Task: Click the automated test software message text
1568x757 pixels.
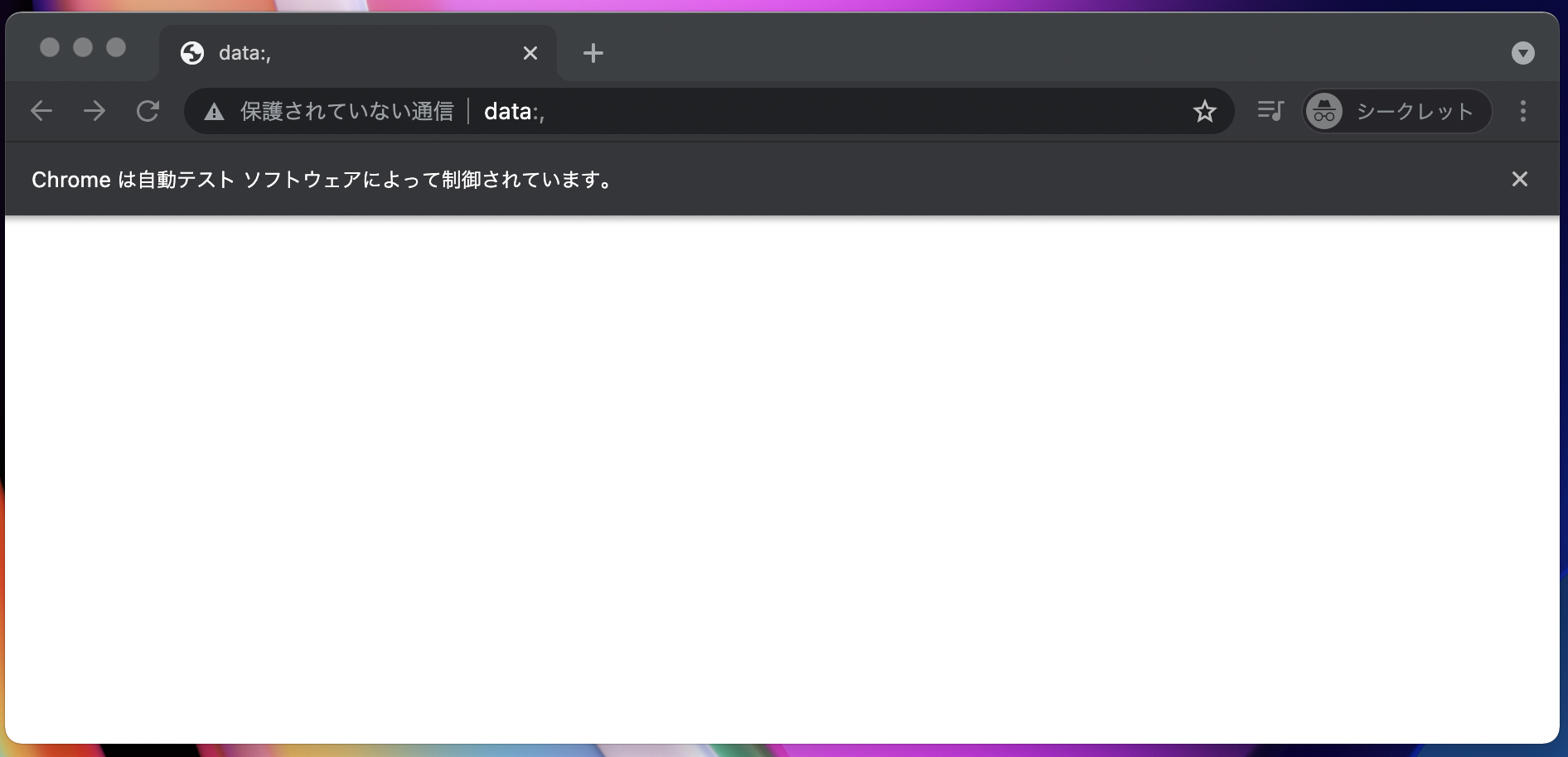Action: [322, 180]
